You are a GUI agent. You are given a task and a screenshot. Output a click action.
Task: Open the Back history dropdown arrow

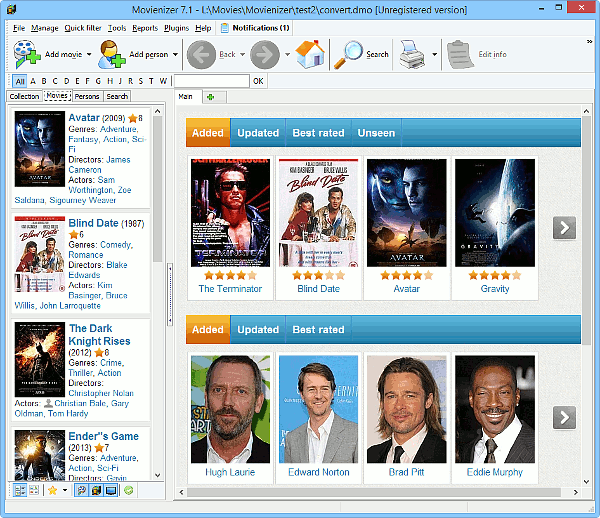pyautogui.click(x=242, y=54)
